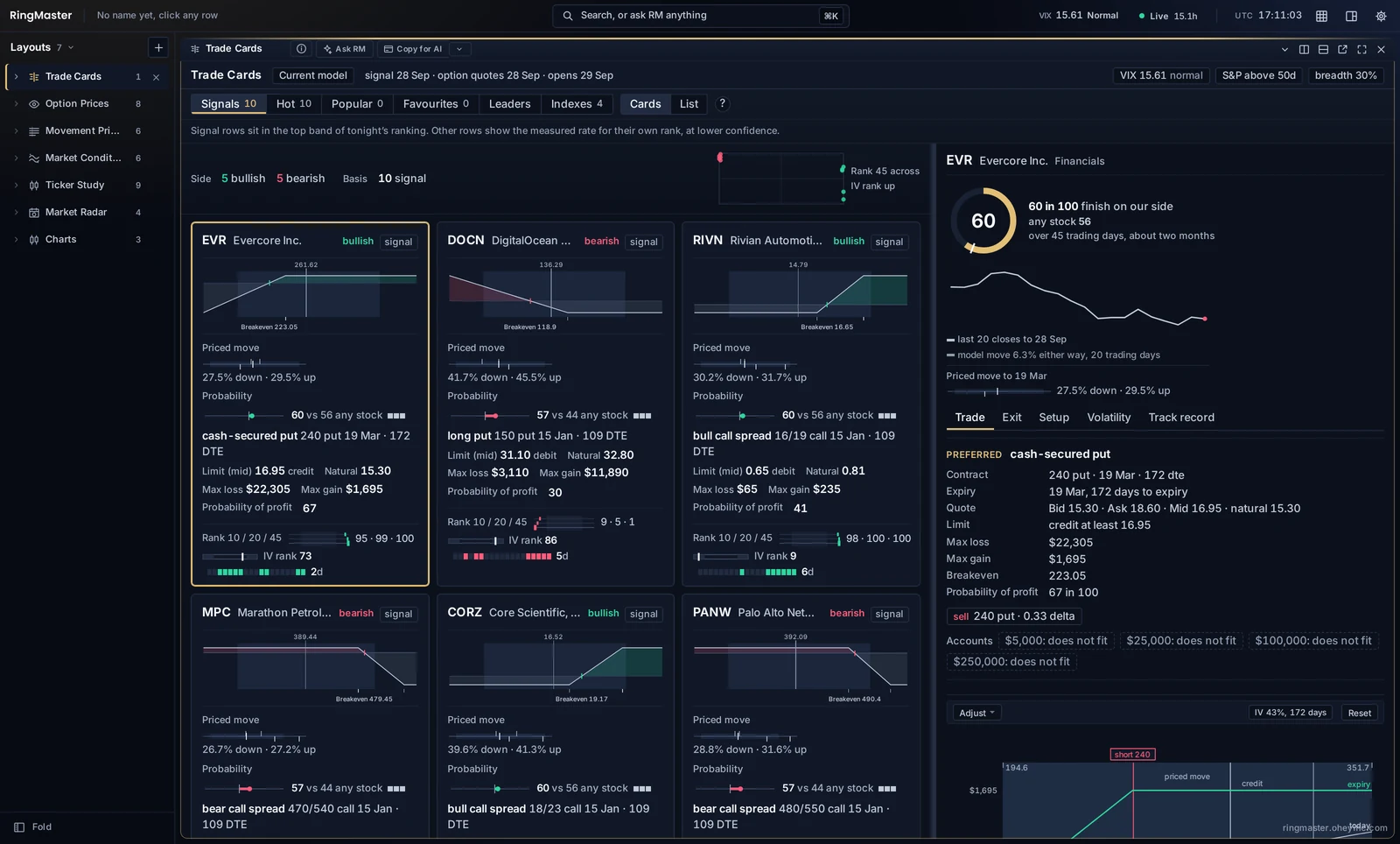Screen dimensions: 1400x844
Task: Click the Trade Cards layout icon in sidebar
Action: click(x=34, y=77)
